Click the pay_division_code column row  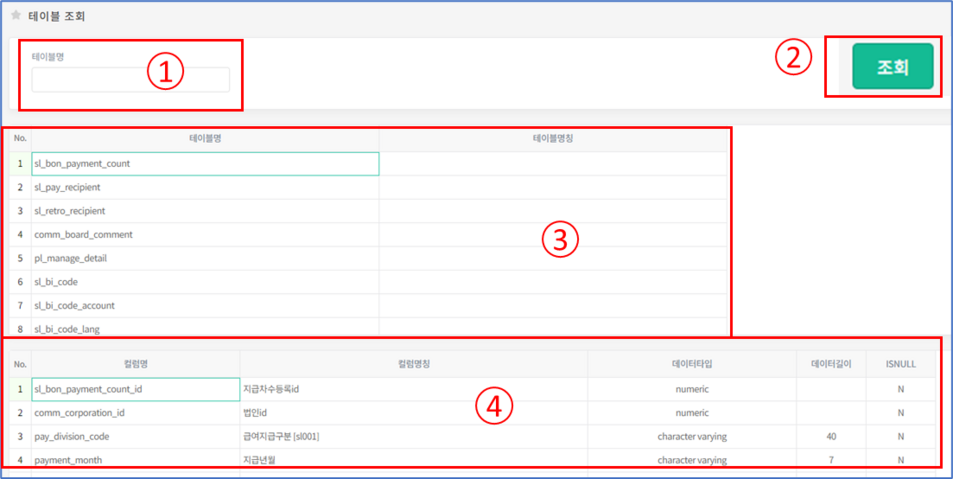click(72, 436)
